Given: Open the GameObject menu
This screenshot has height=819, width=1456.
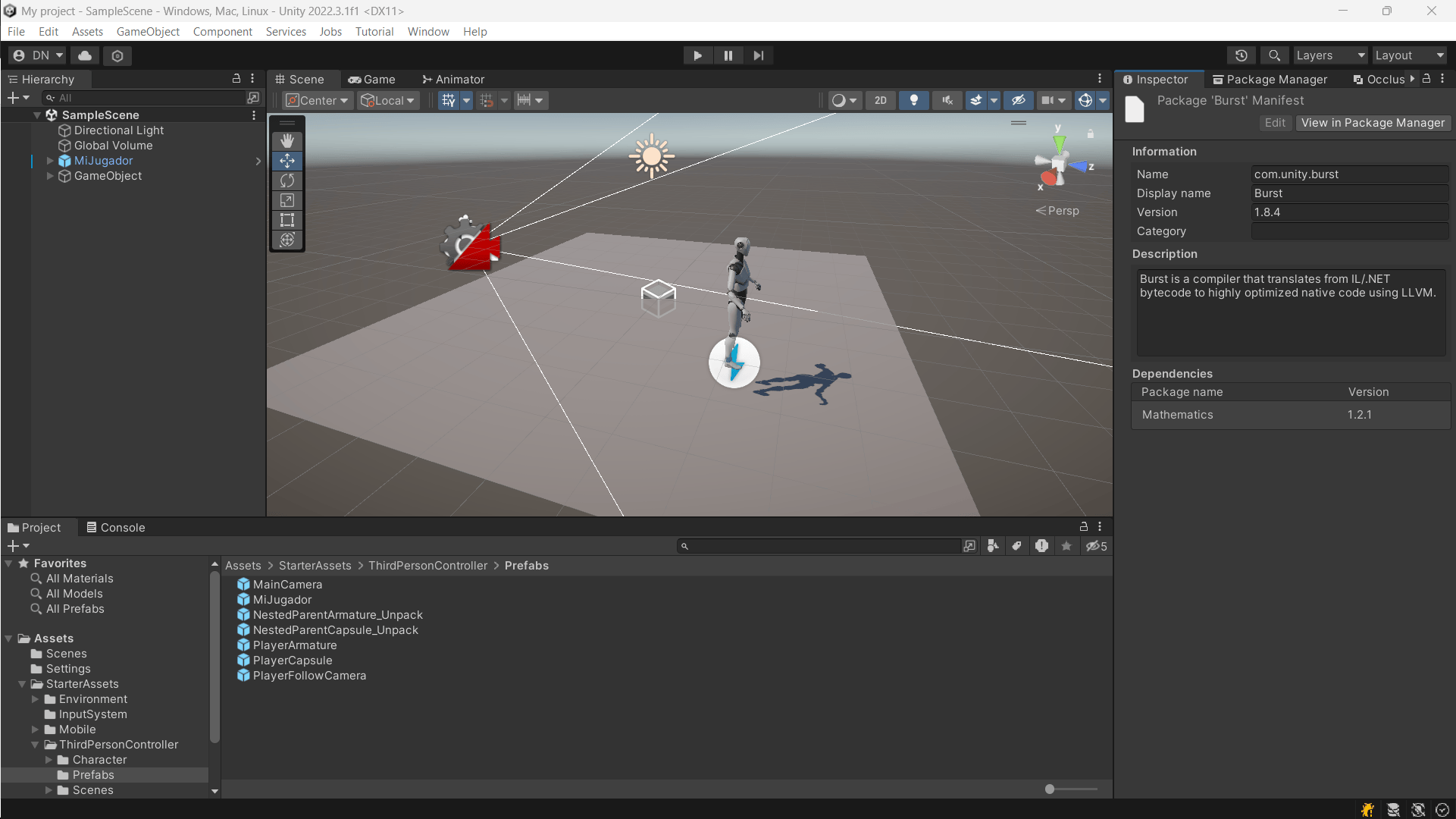Looking at the screenshot, I should pos(148,31).
